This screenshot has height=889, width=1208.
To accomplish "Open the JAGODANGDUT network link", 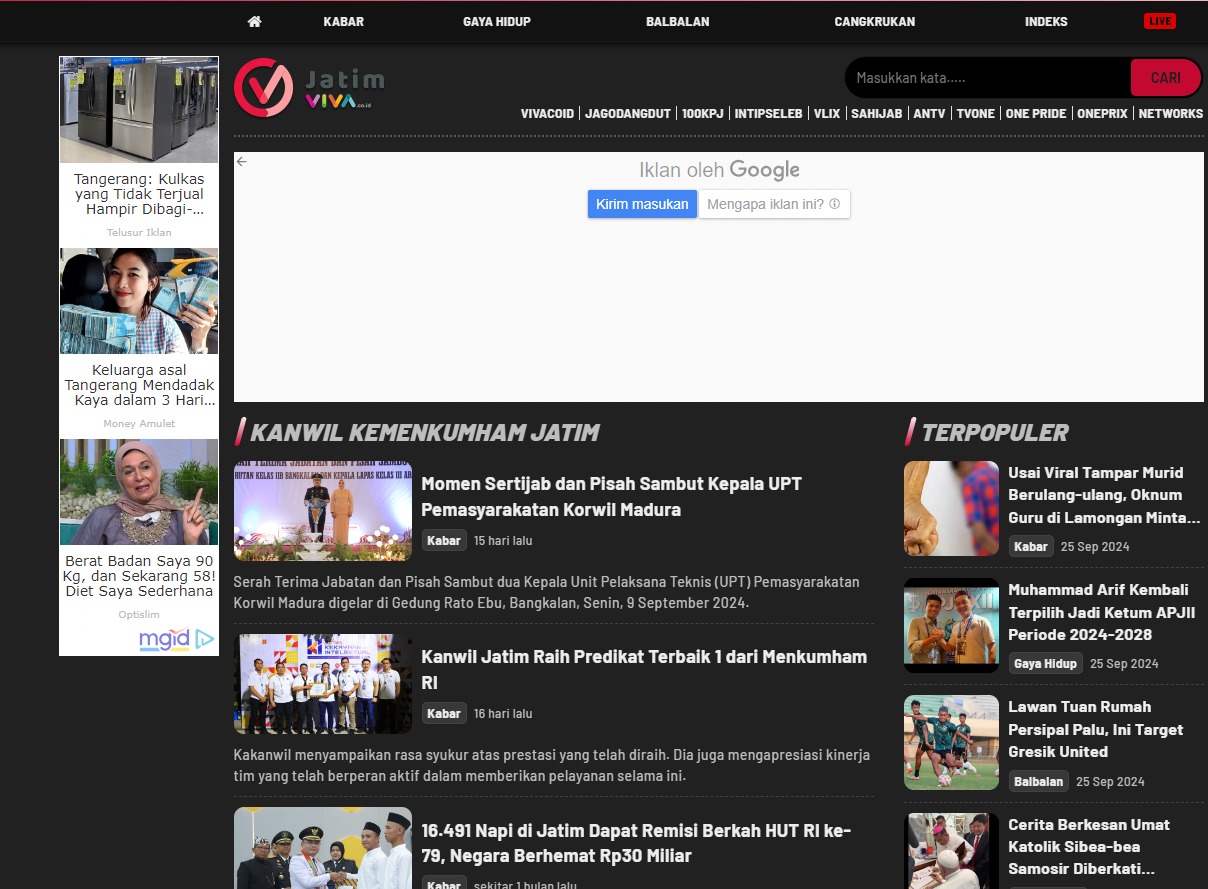I will click(627, 114).
